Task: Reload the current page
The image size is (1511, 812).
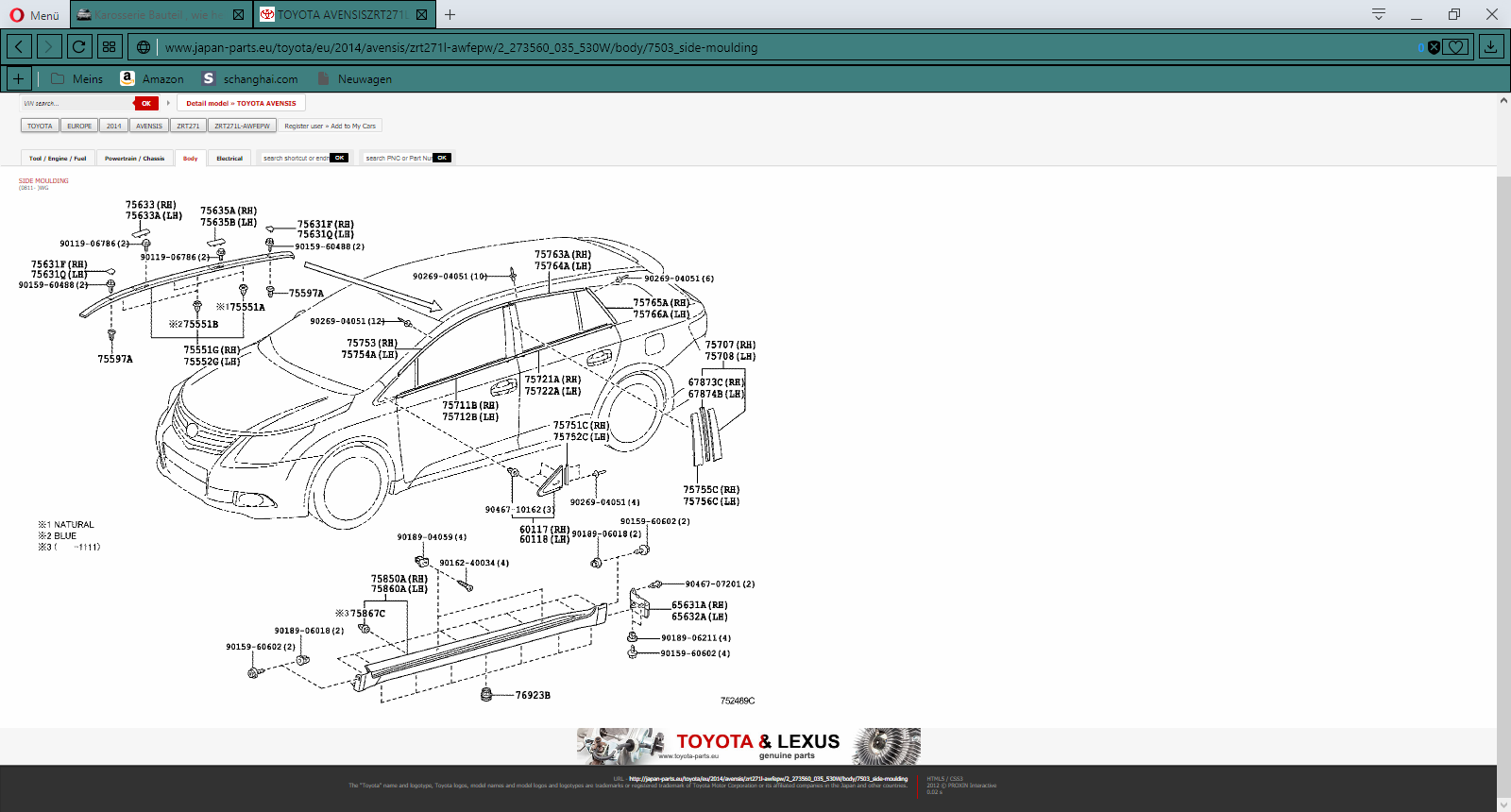Action: [79, 46]
